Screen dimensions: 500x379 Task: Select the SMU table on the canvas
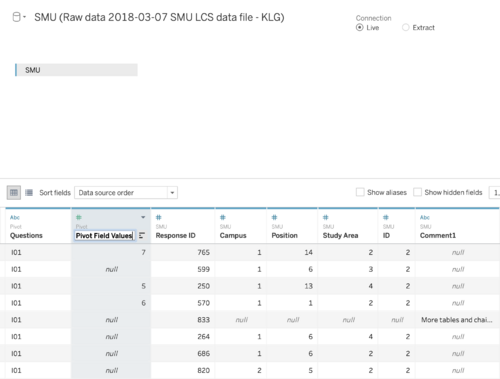(76, 70)
